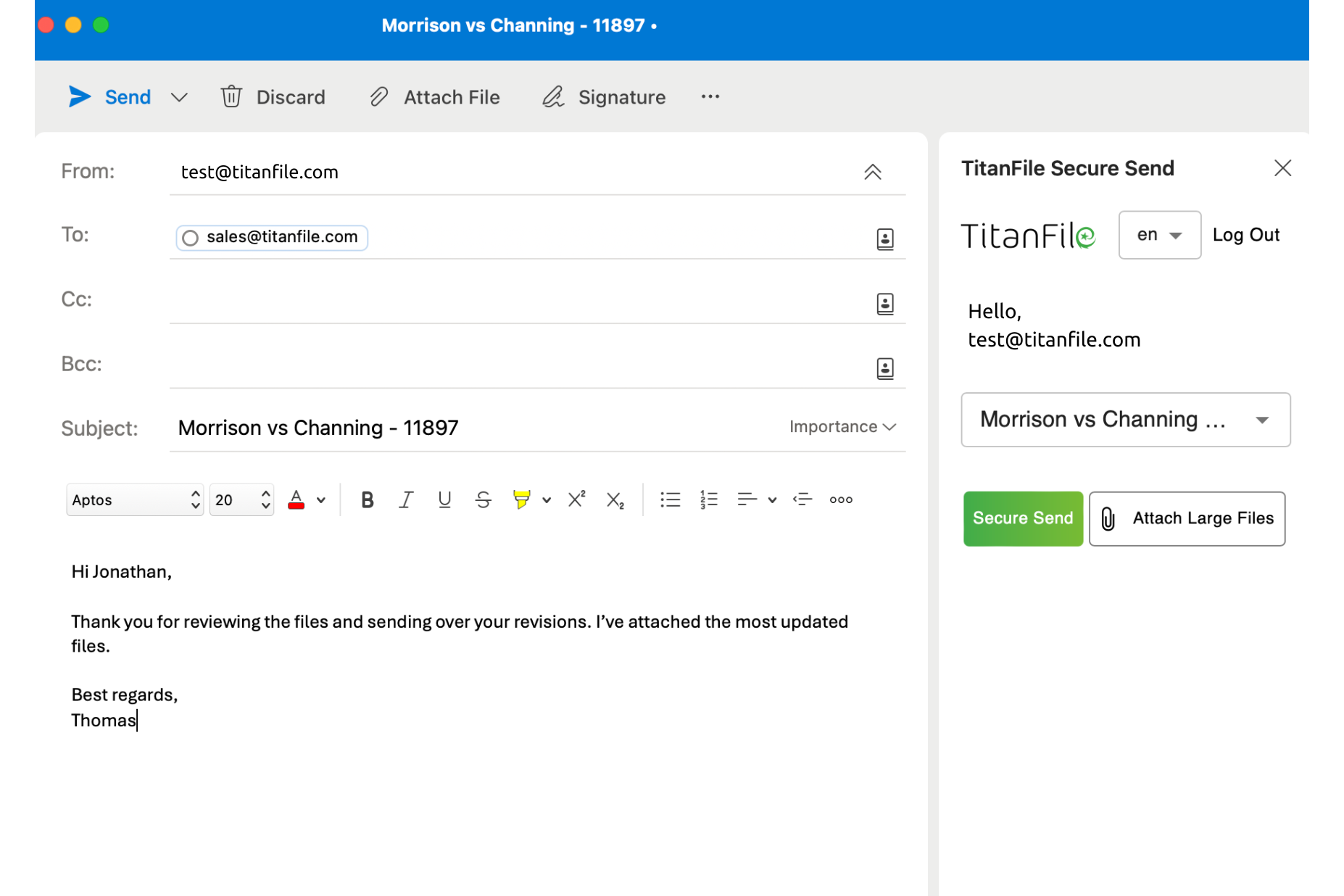Open the Send options chevron
Image resolution: width=1344 pixels, height=896 pixels.
(179, 97)
